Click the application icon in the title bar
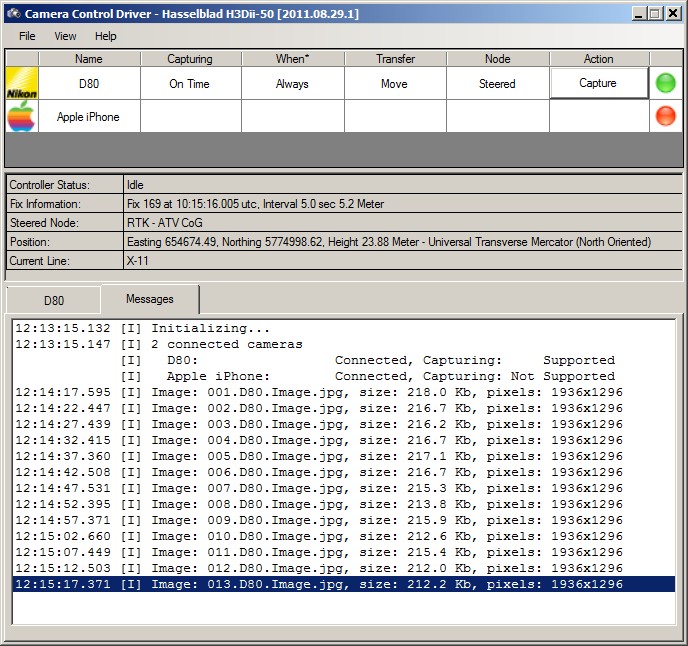This screenshot has width=688, height=646. point(12,13)
